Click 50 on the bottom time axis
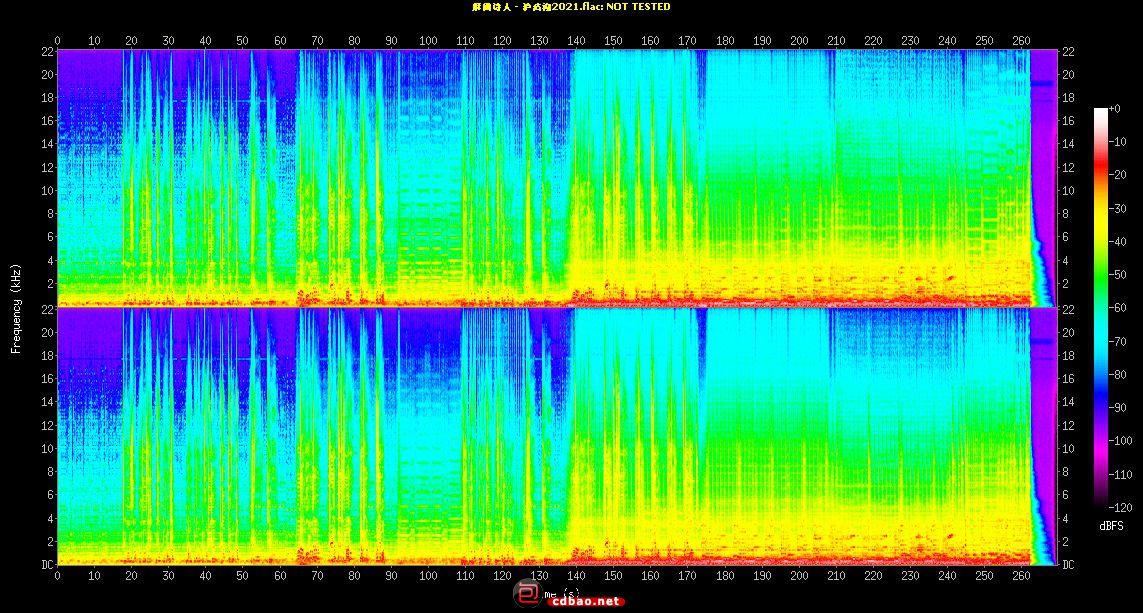The height and width of the screenshot is (613, 1143). click(243, 576)
